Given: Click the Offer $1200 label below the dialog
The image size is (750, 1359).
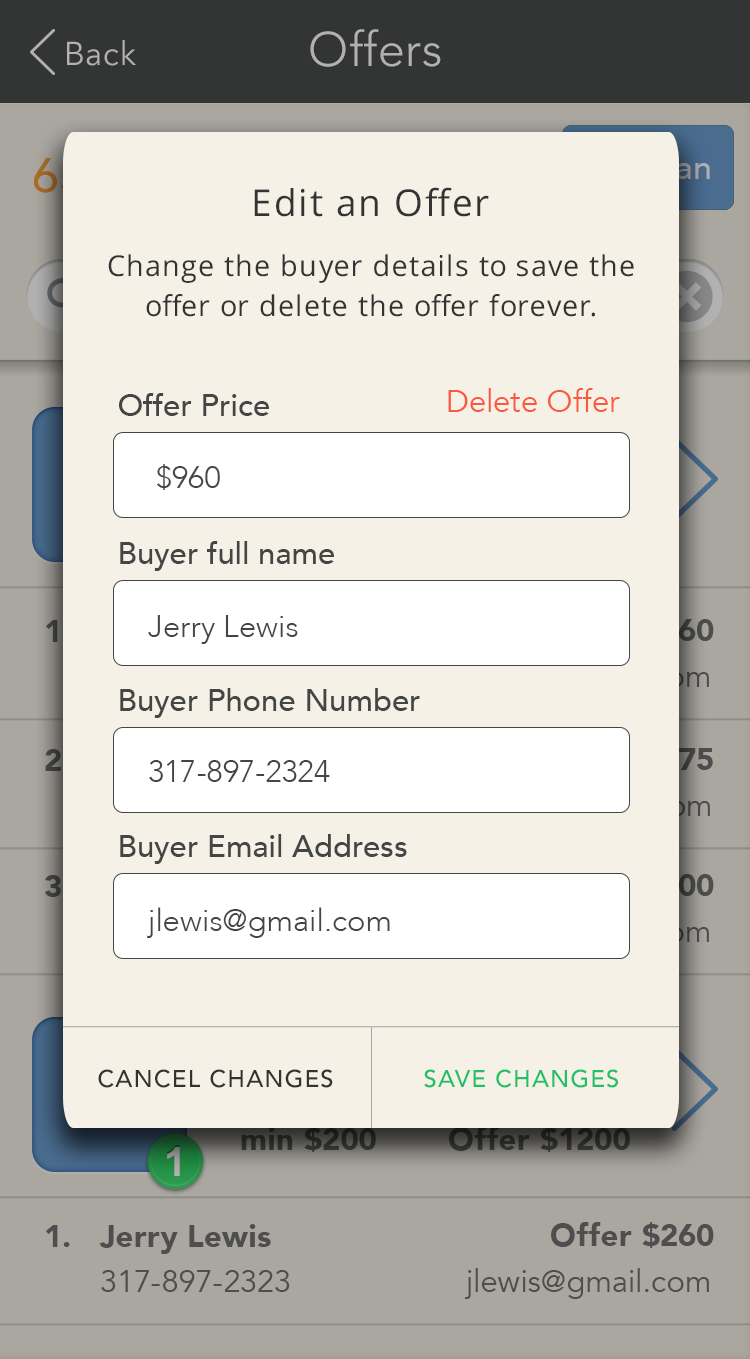Looking at the screenshot, I should pyautogui.click(x=540, y=1141).
